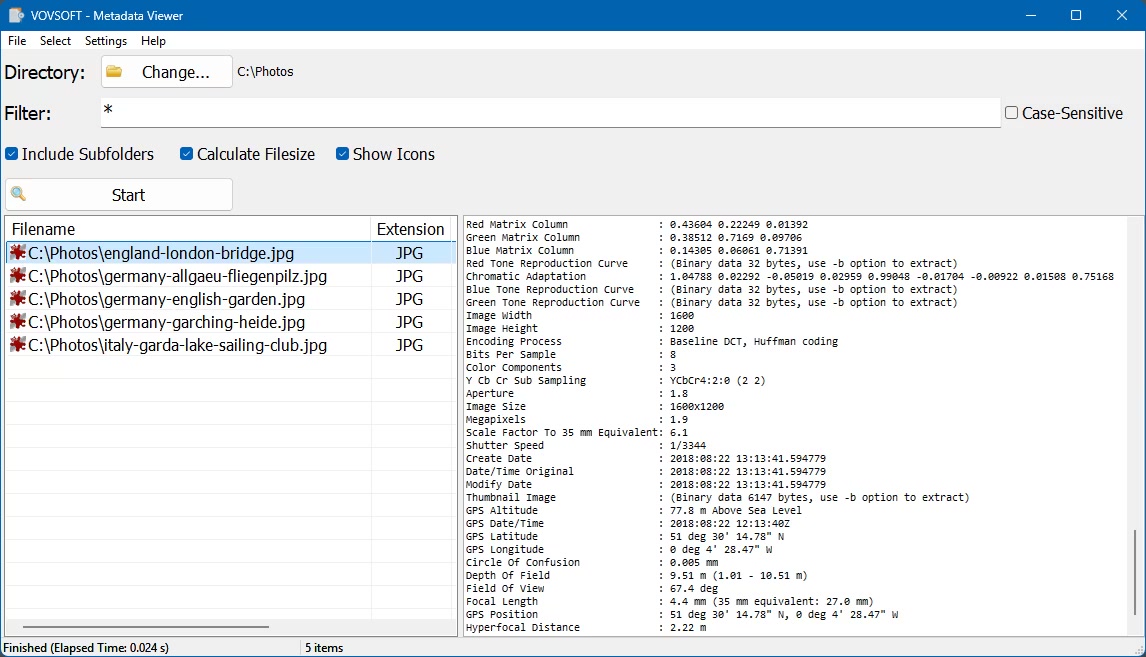Sort the list by Filename column header
The height and width of the screenshot is (657, 1146).
pyautogui.click(x=188, y=229)
